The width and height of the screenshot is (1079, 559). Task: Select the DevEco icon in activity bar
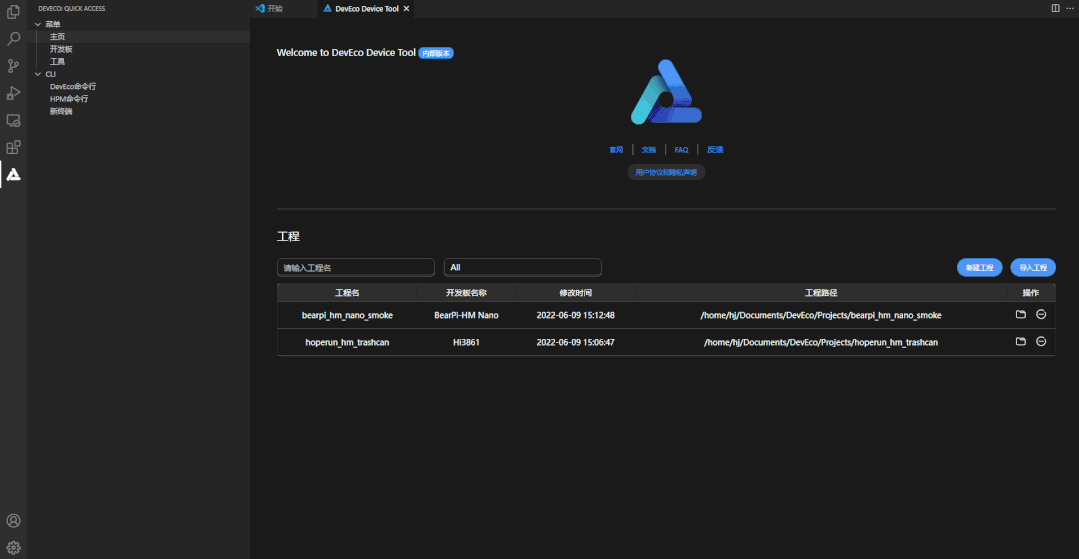[x=13, y=175]
